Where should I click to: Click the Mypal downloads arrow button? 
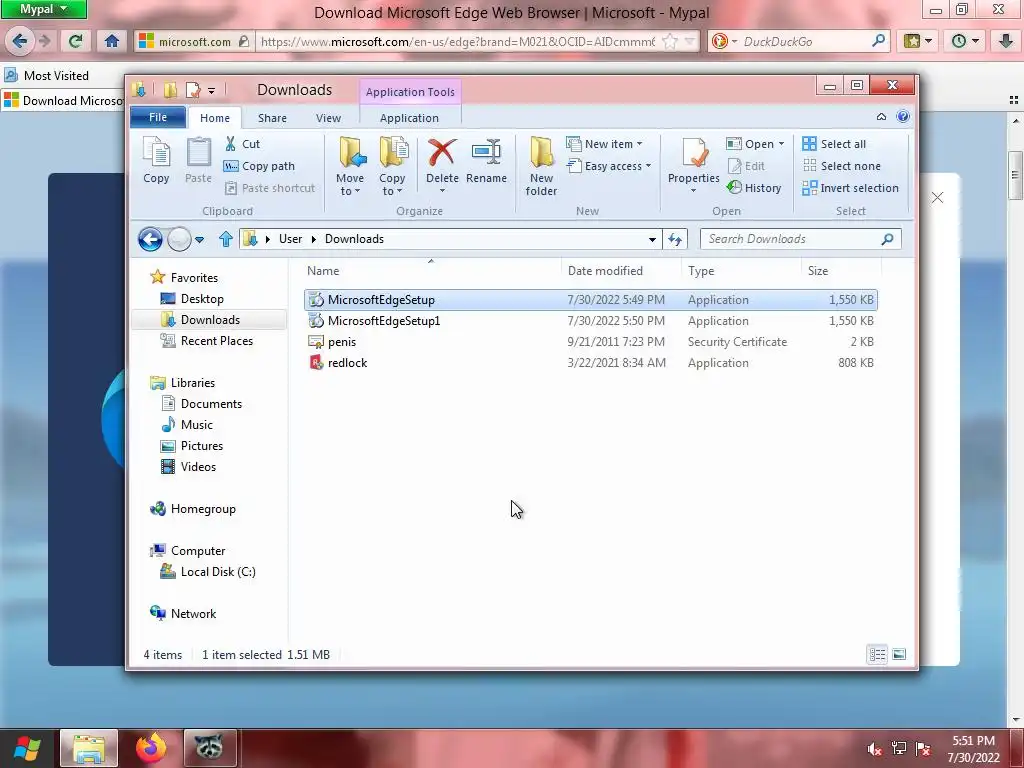[1006, 41]
